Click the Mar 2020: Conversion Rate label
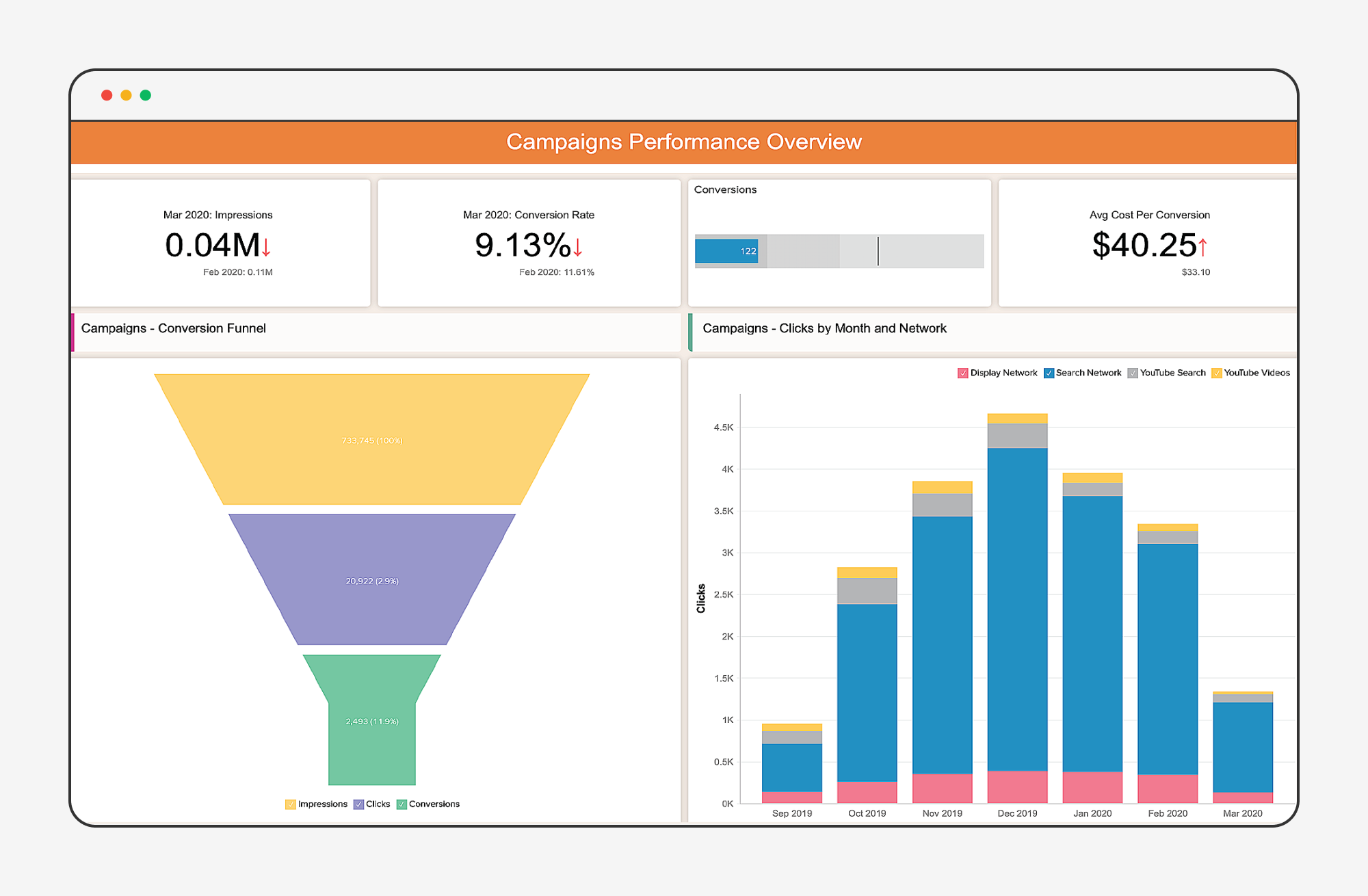 [529, 215]
